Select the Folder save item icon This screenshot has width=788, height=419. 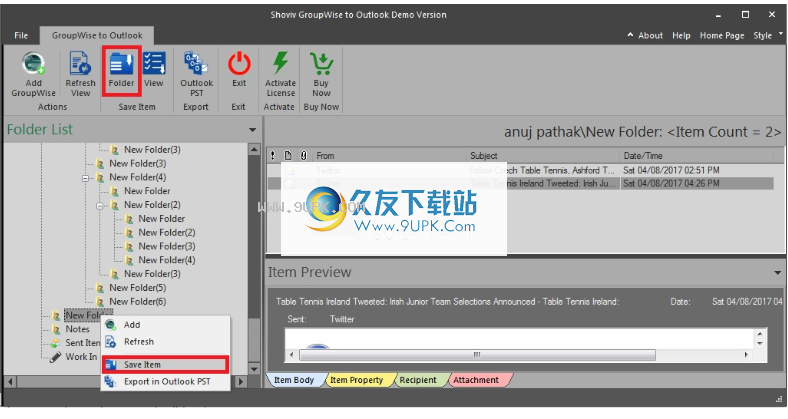[121, 64]
